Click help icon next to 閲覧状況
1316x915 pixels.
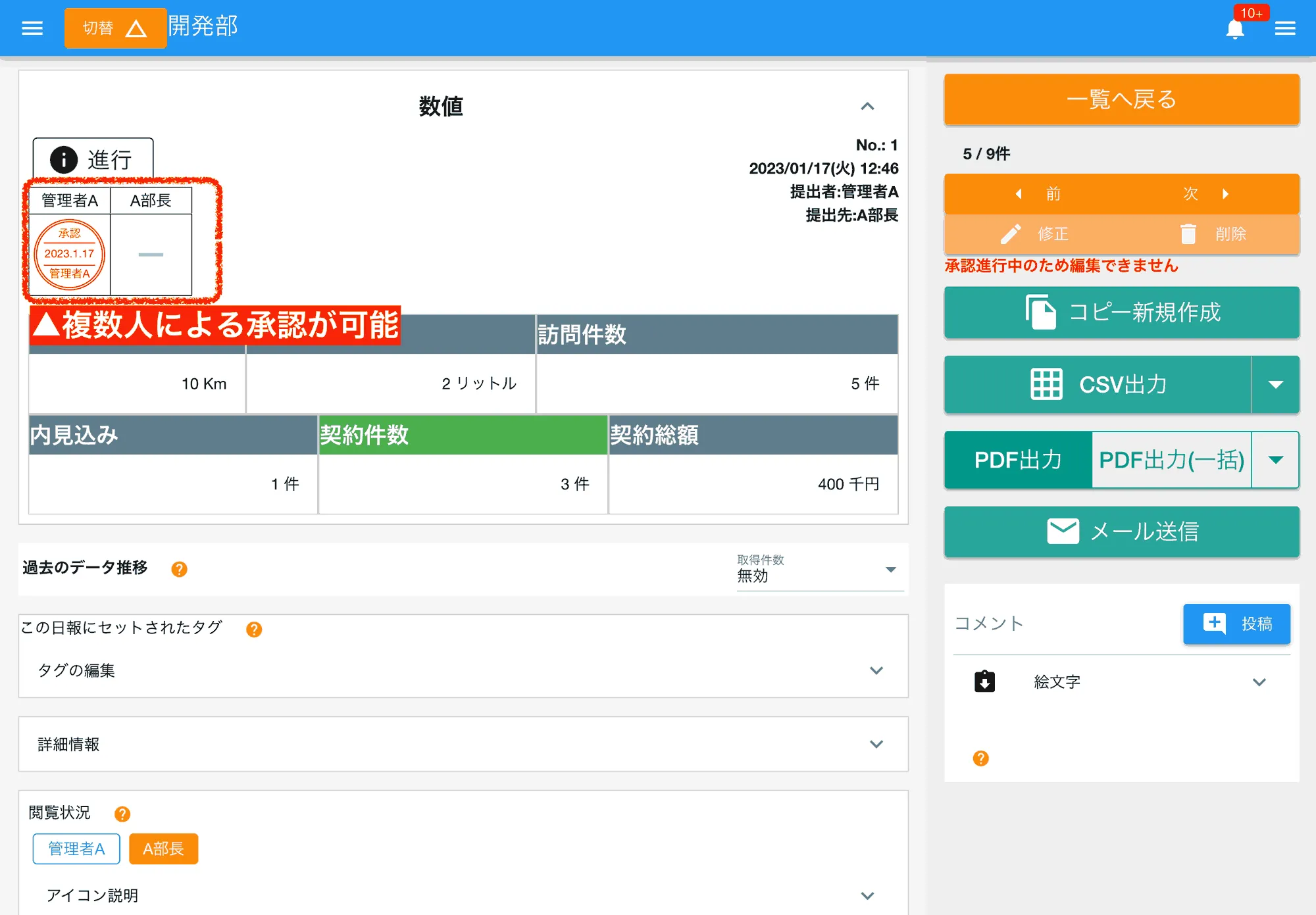point(122,814)
